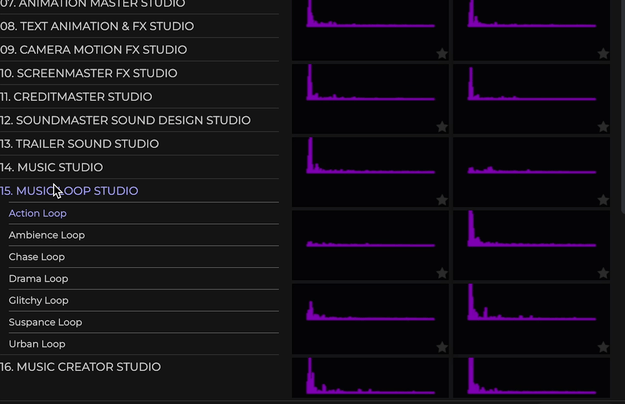Screen dimensions: 625x404
Task: Expand 10. Screenmaster FX Studio
Action: [x=88, y=73]
